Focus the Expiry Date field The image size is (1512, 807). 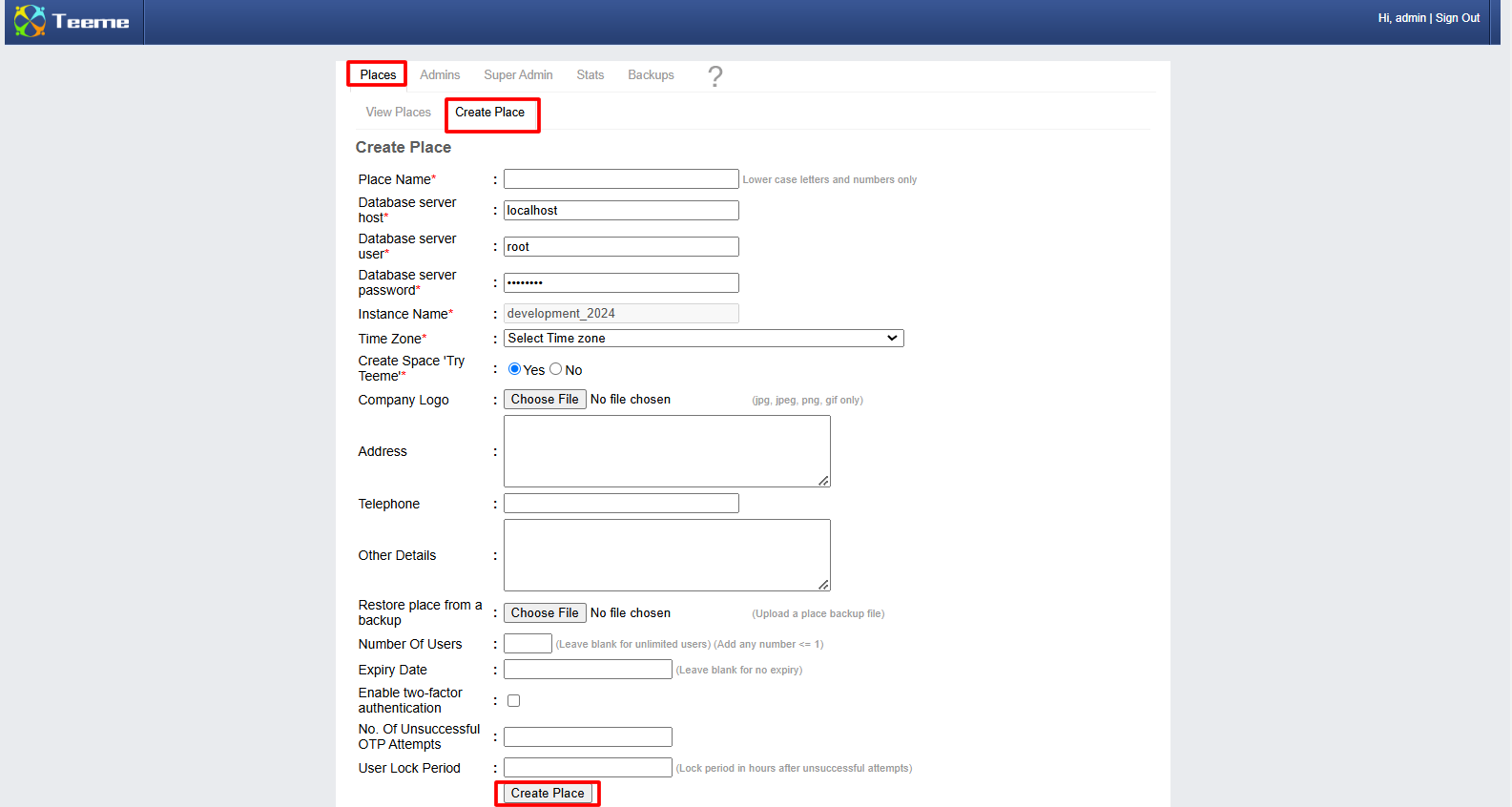[x=588, y=670]
